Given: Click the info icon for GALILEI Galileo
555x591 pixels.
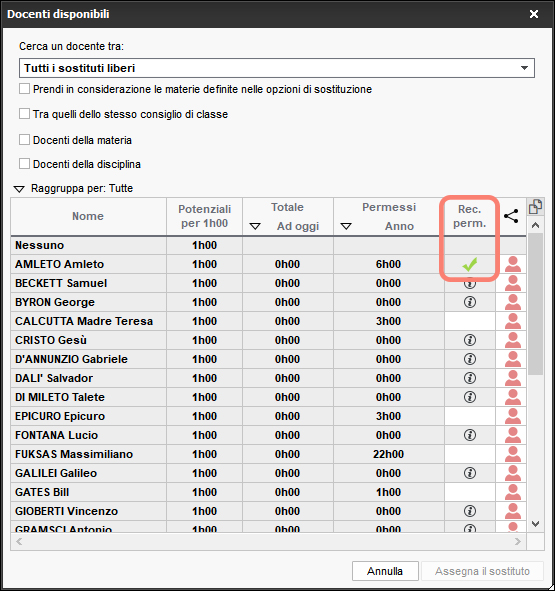Looking at the screenshot, I should 470,473.
